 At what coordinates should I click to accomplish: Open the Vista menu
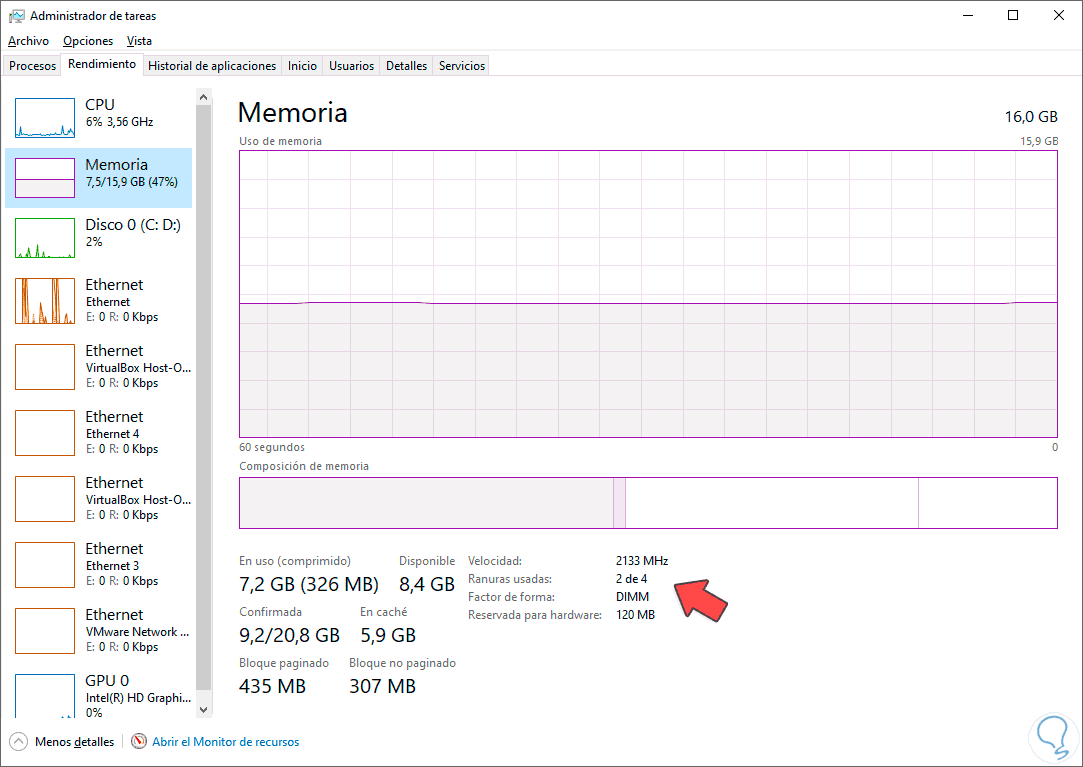[140, 41]
